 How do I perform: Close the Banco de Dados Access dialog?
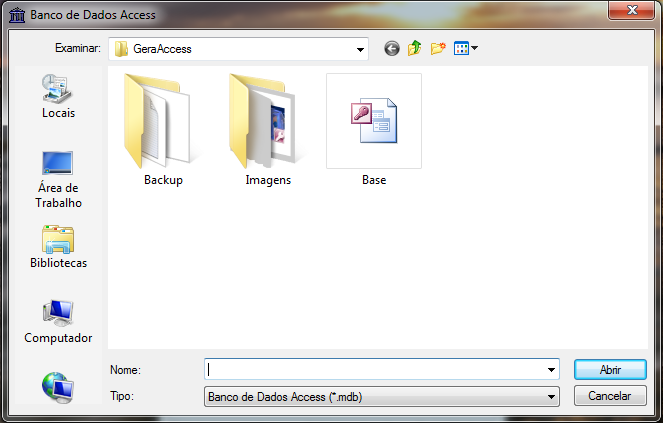click(x=632, y=10)
